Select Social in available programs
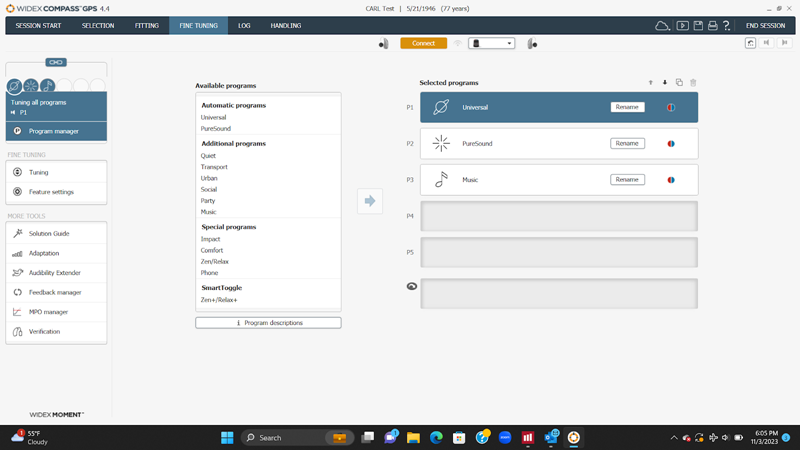The width and height of the screenshot is (800, 450). click(209, 189)
